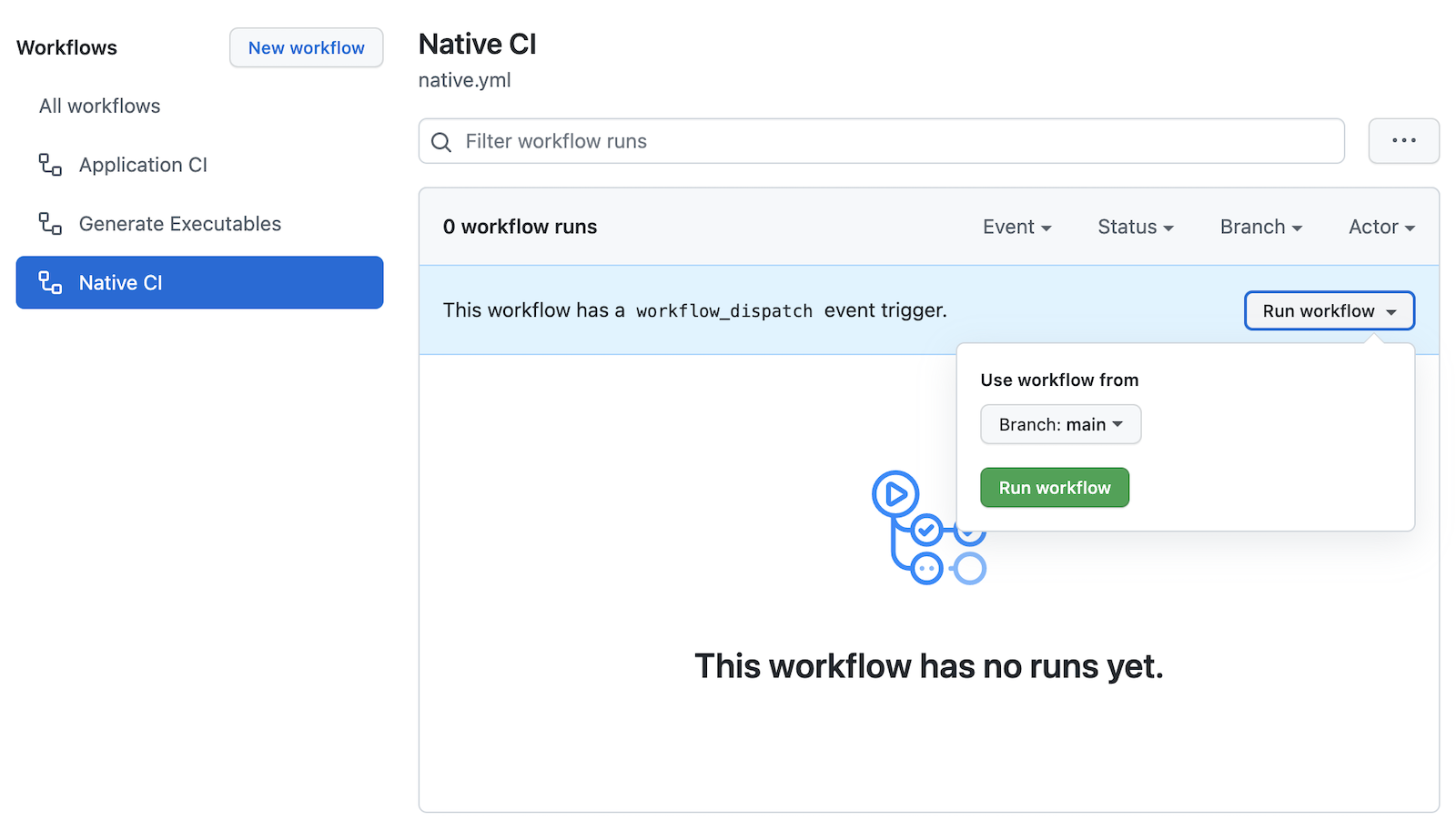Click the Native CI workflow icon

point(50,283)
